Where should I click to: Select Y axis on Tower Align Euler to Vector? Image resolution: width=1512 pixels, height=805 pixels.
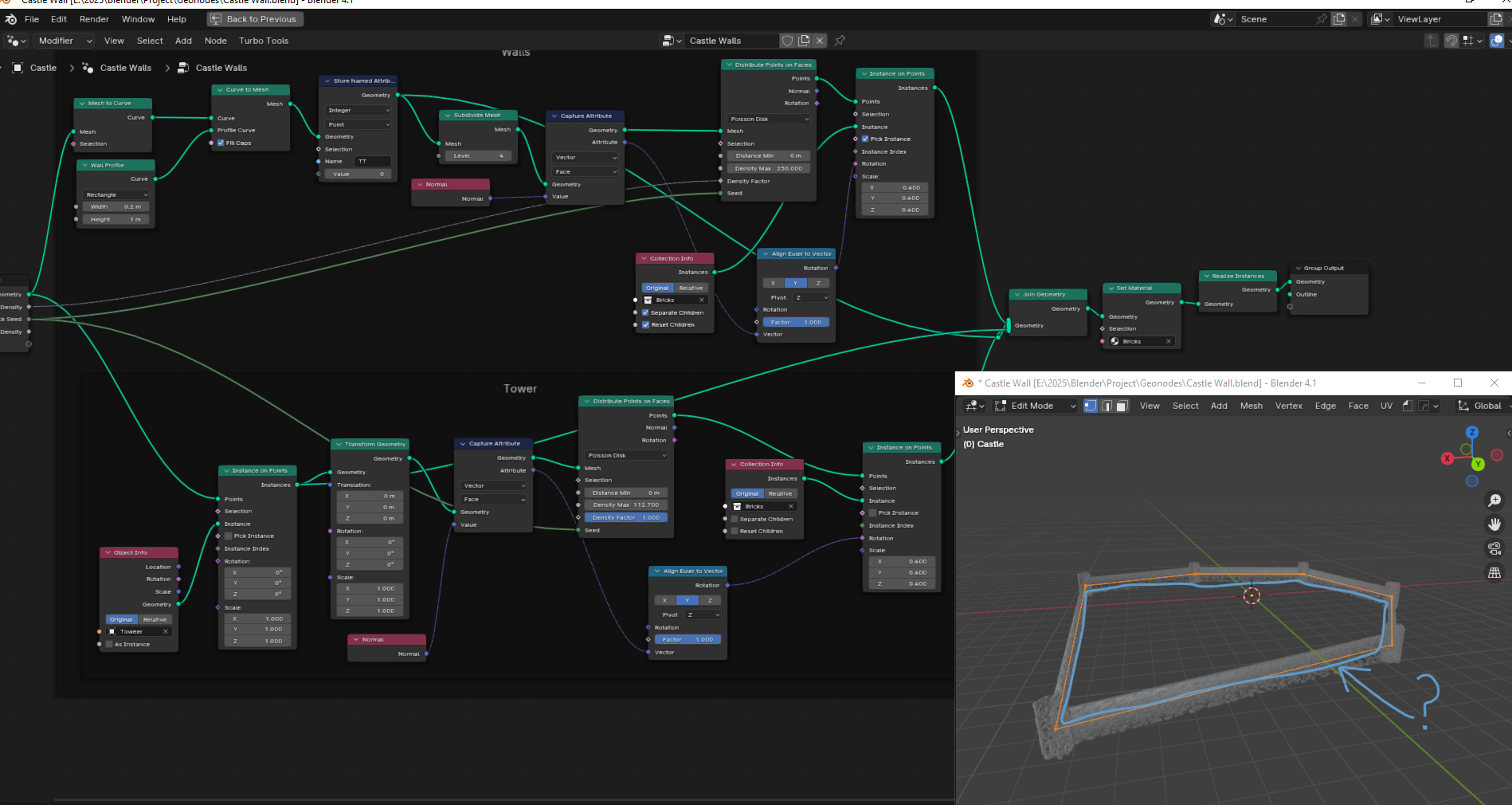pos(687,600)
